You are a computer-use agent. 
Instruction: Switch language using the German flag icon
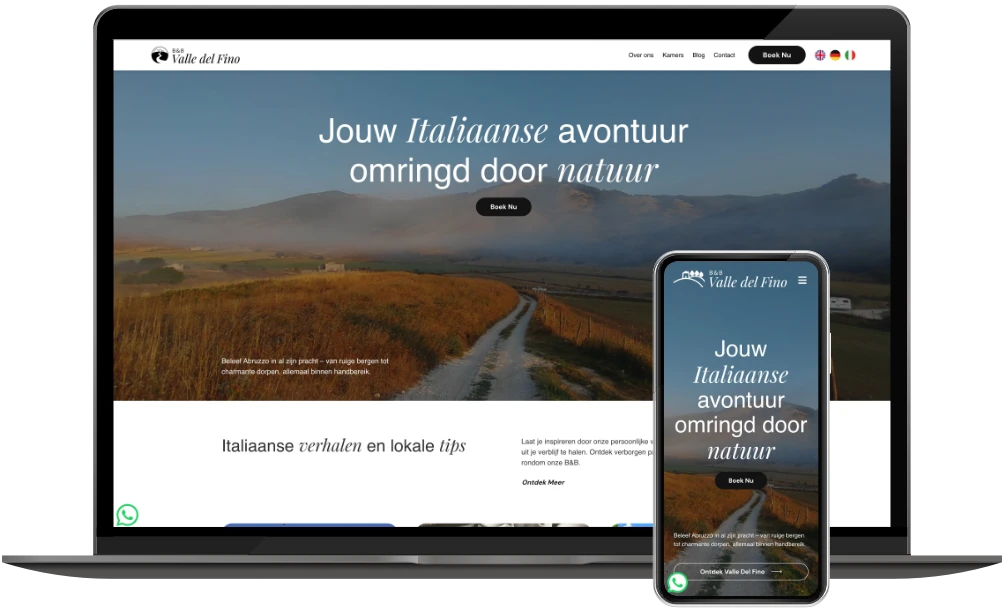(x=833, y=55)
